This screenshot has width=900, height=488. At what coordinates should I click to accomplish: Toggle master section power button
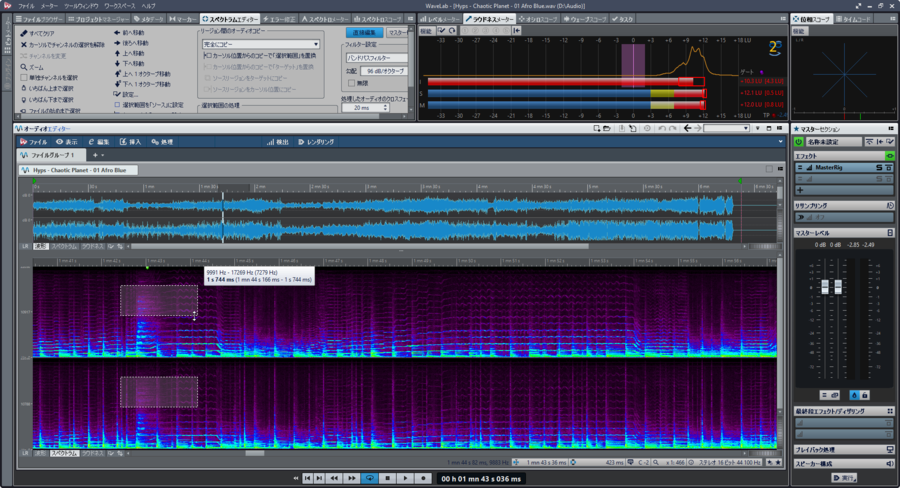(798, 141)
